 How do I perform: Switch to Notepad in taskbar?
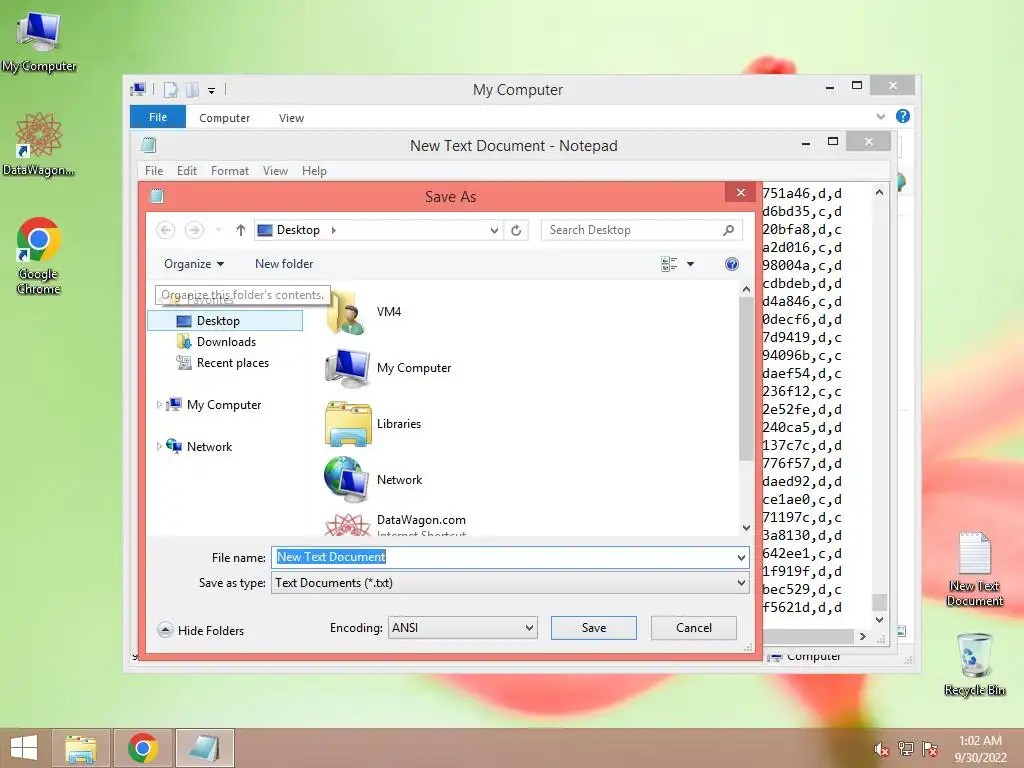click(x=204, y=748)
